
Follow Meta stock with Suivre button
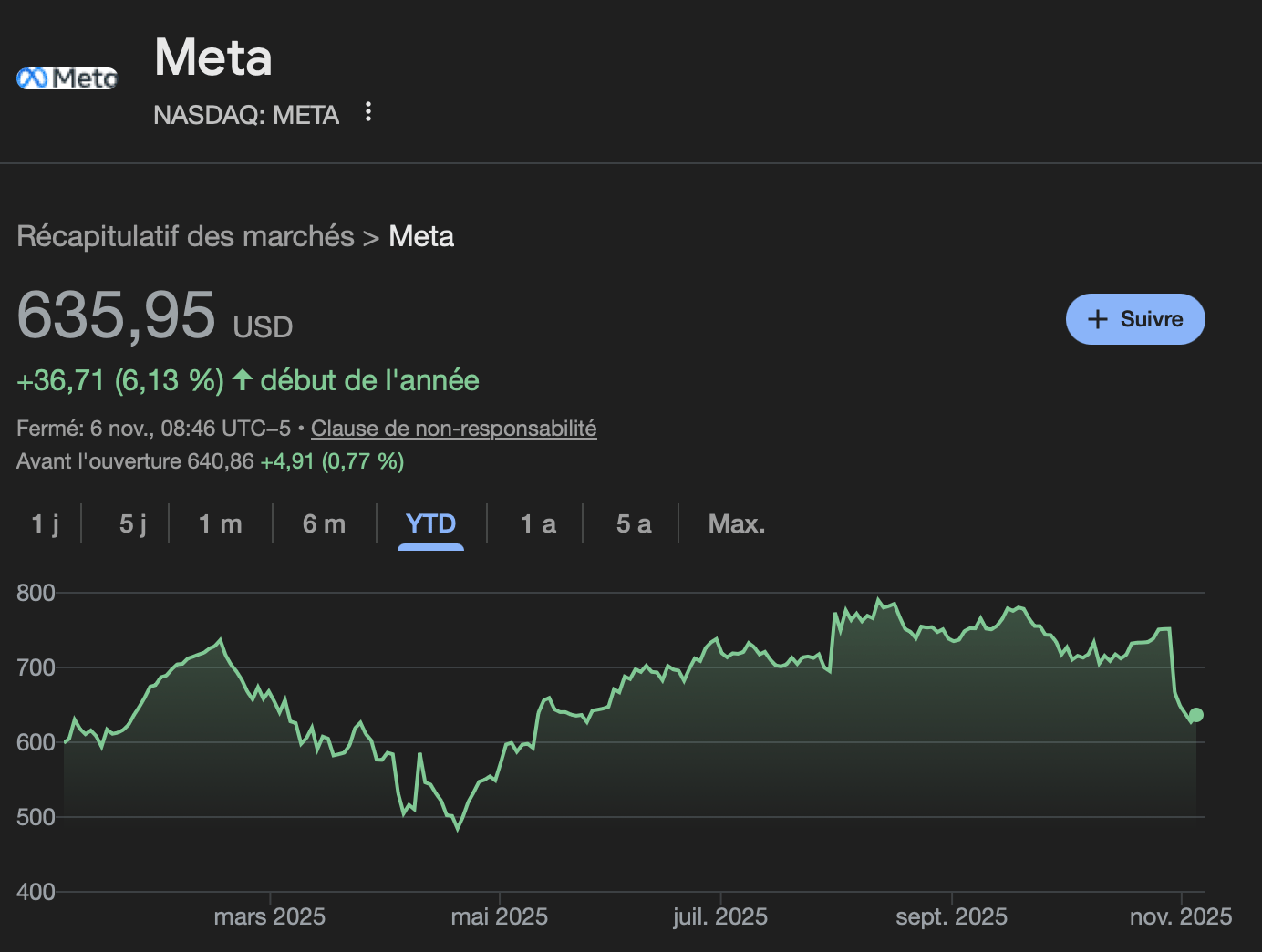pos(1135,319)
